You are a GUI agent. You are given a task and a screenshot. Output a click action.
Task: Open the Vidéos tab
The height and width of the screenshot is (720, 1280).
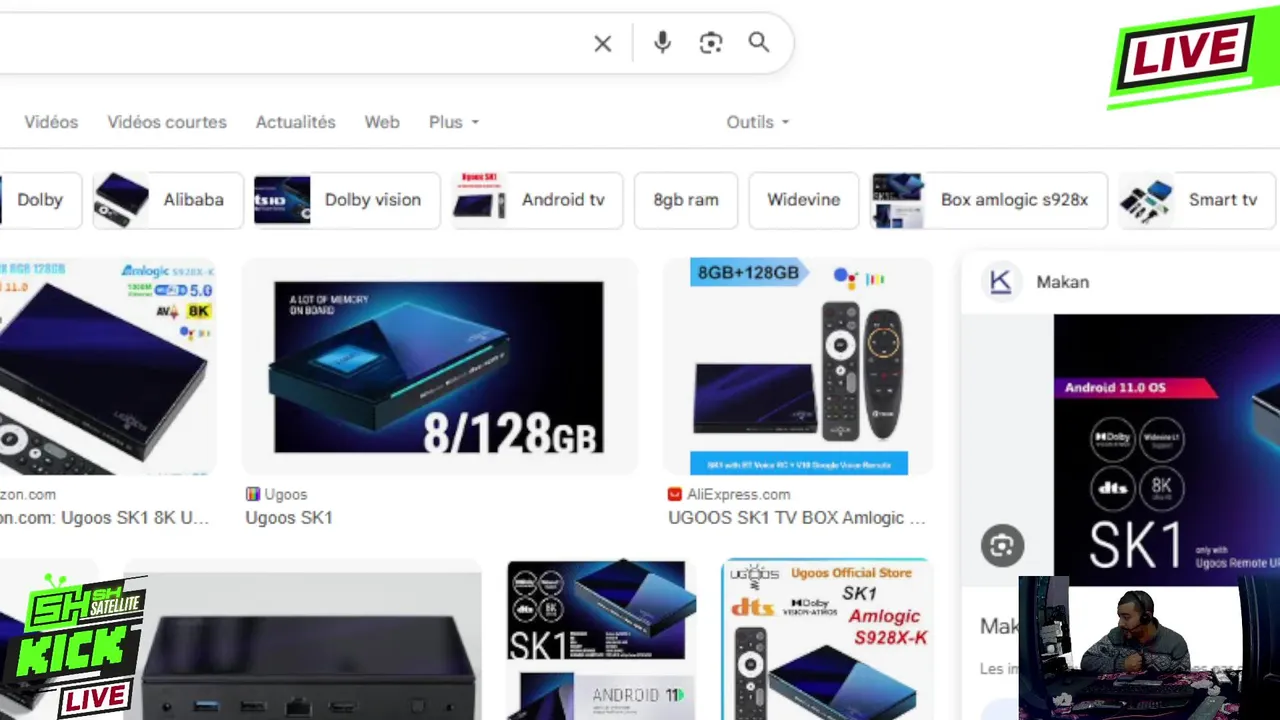pyautogui.click(x=51, y=122)
